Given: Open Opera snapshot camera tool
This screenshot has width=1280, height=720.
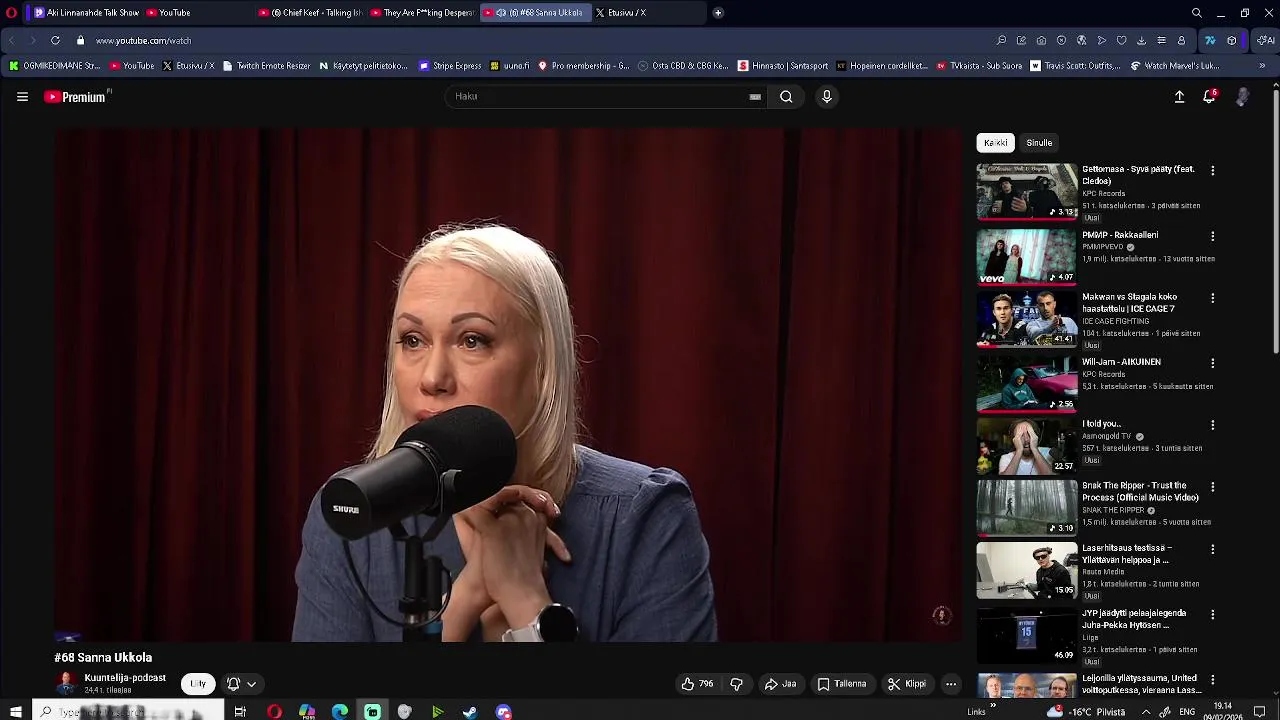Looking at the screenshot, I should (1041, 40).
